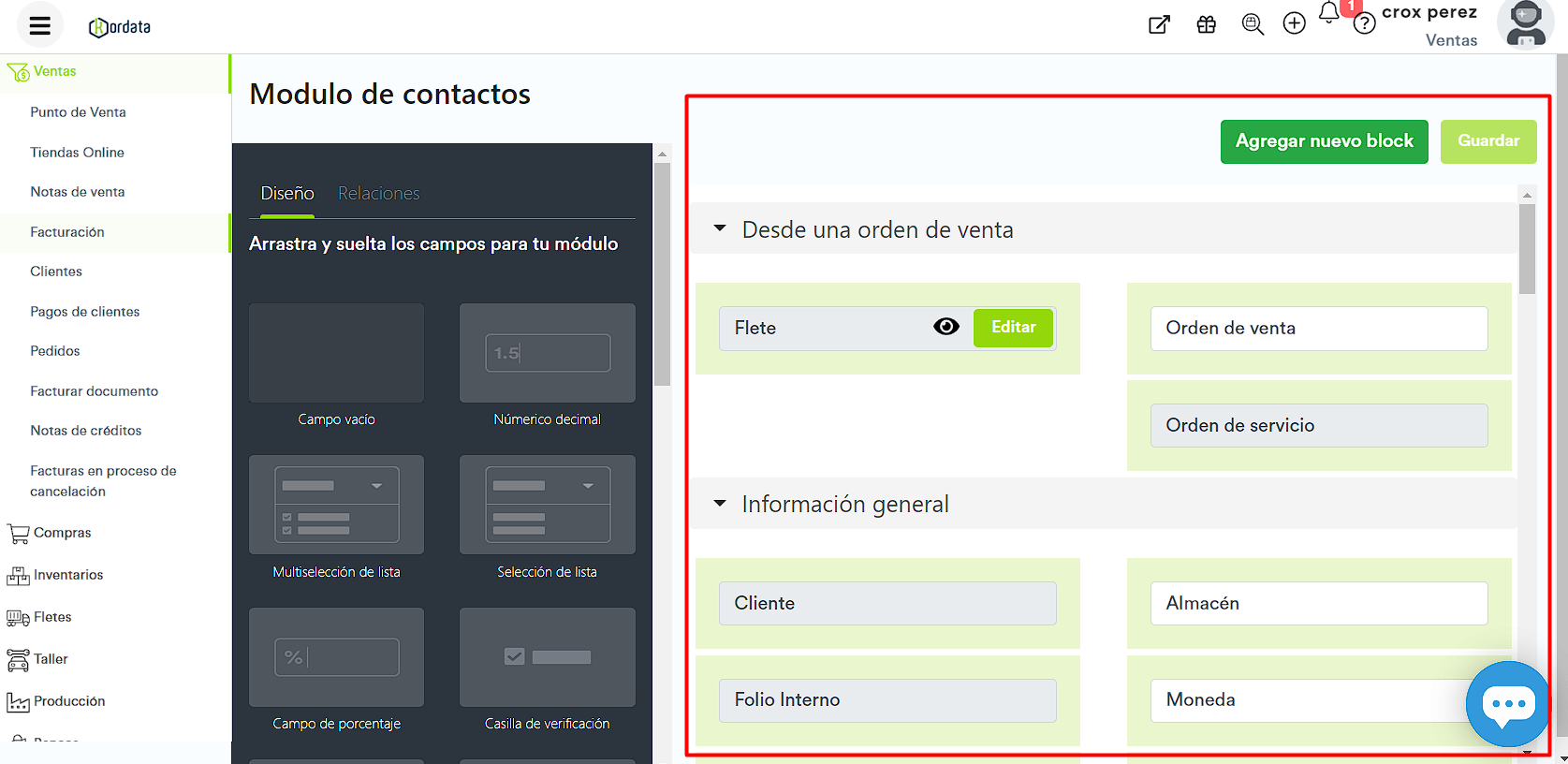Click the field palette vertical scrollbar

662,273
